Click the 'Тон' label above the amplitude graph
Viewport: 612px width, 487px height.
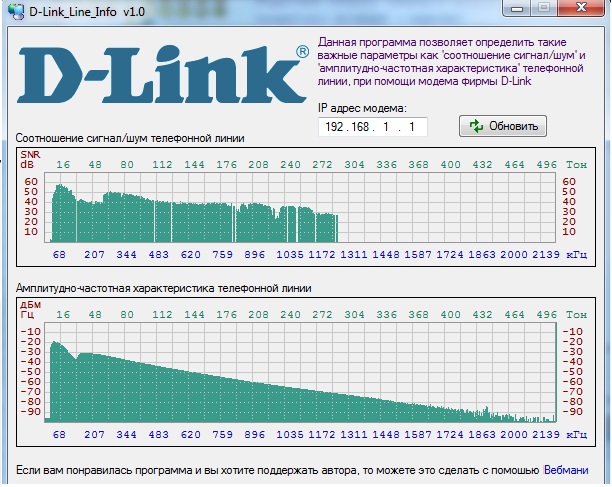click(x=576, y=315)
